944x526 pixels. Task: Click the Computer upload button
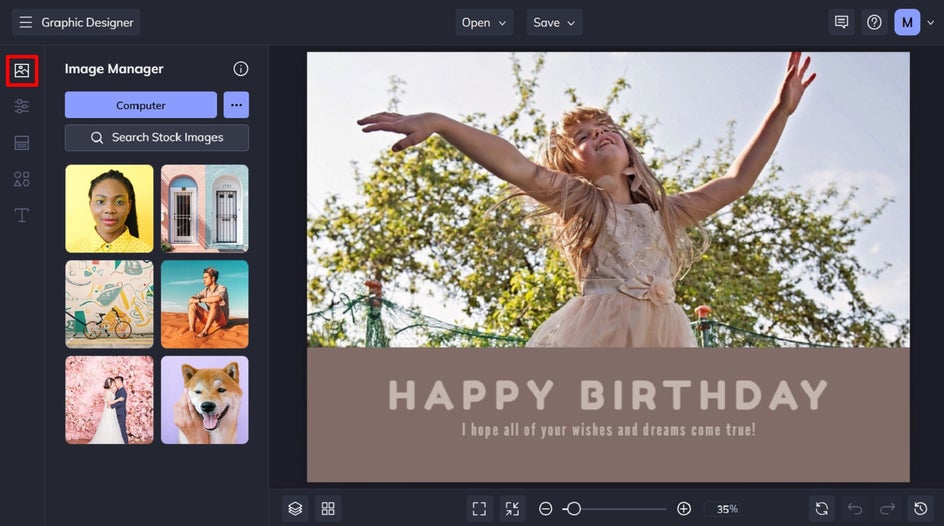(141, 105)
